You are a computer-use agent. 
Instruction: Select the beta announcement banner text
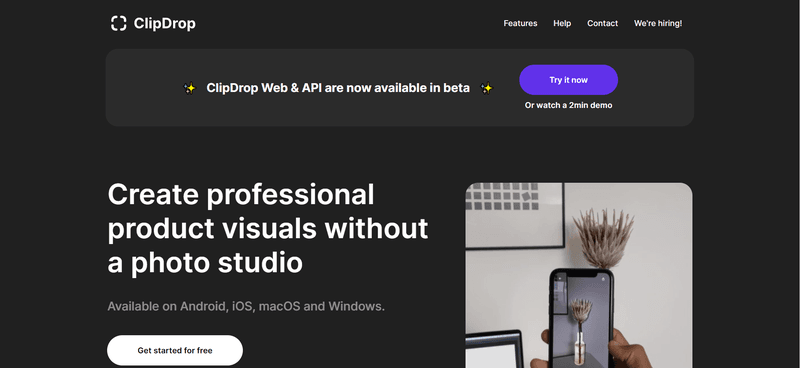pyautogui.click(x=338, y=88)
